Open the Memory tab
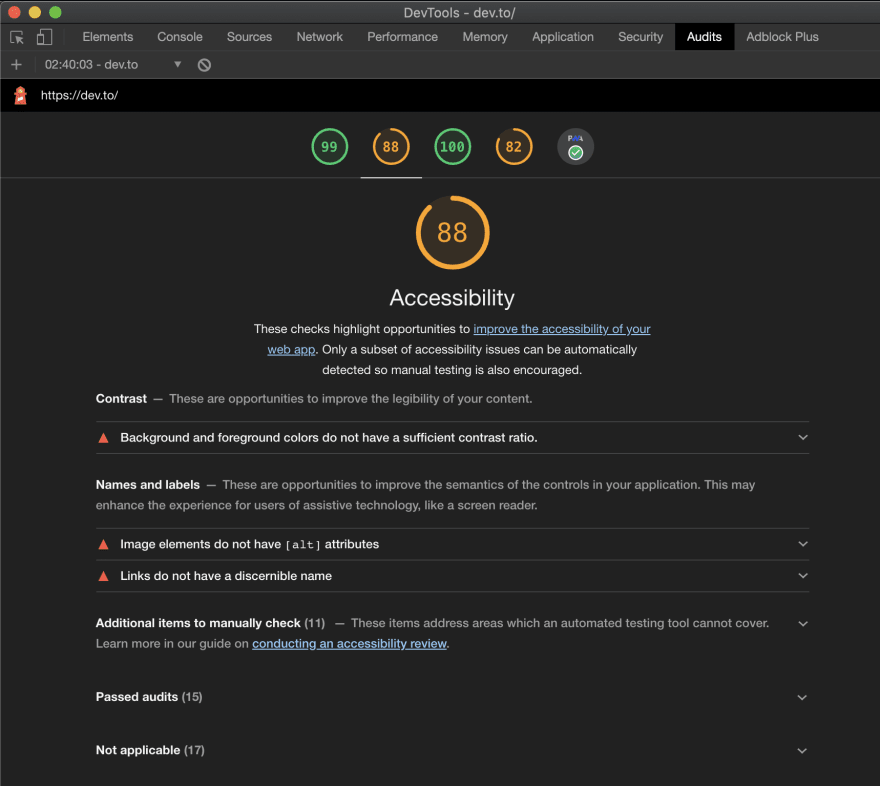Viewport: 880px width, 786px height. coord(485,37)
